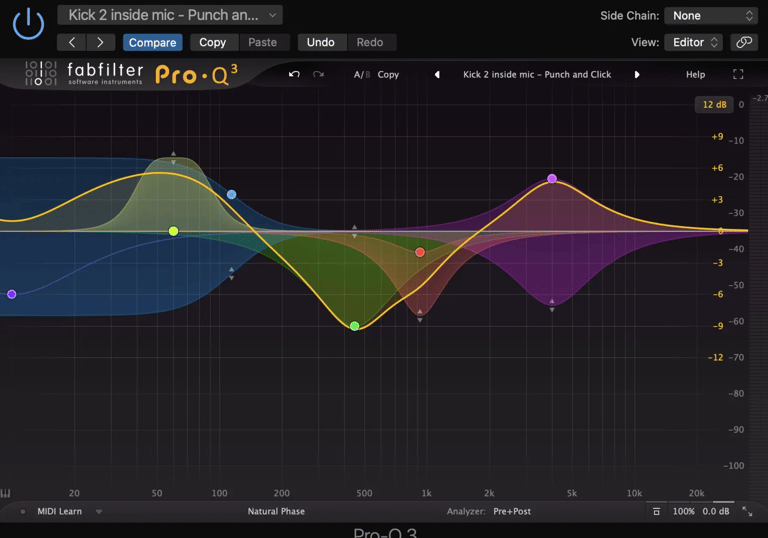
Task: Click the FabFilter undo curved arrow icon
Action: coord(294,74)
